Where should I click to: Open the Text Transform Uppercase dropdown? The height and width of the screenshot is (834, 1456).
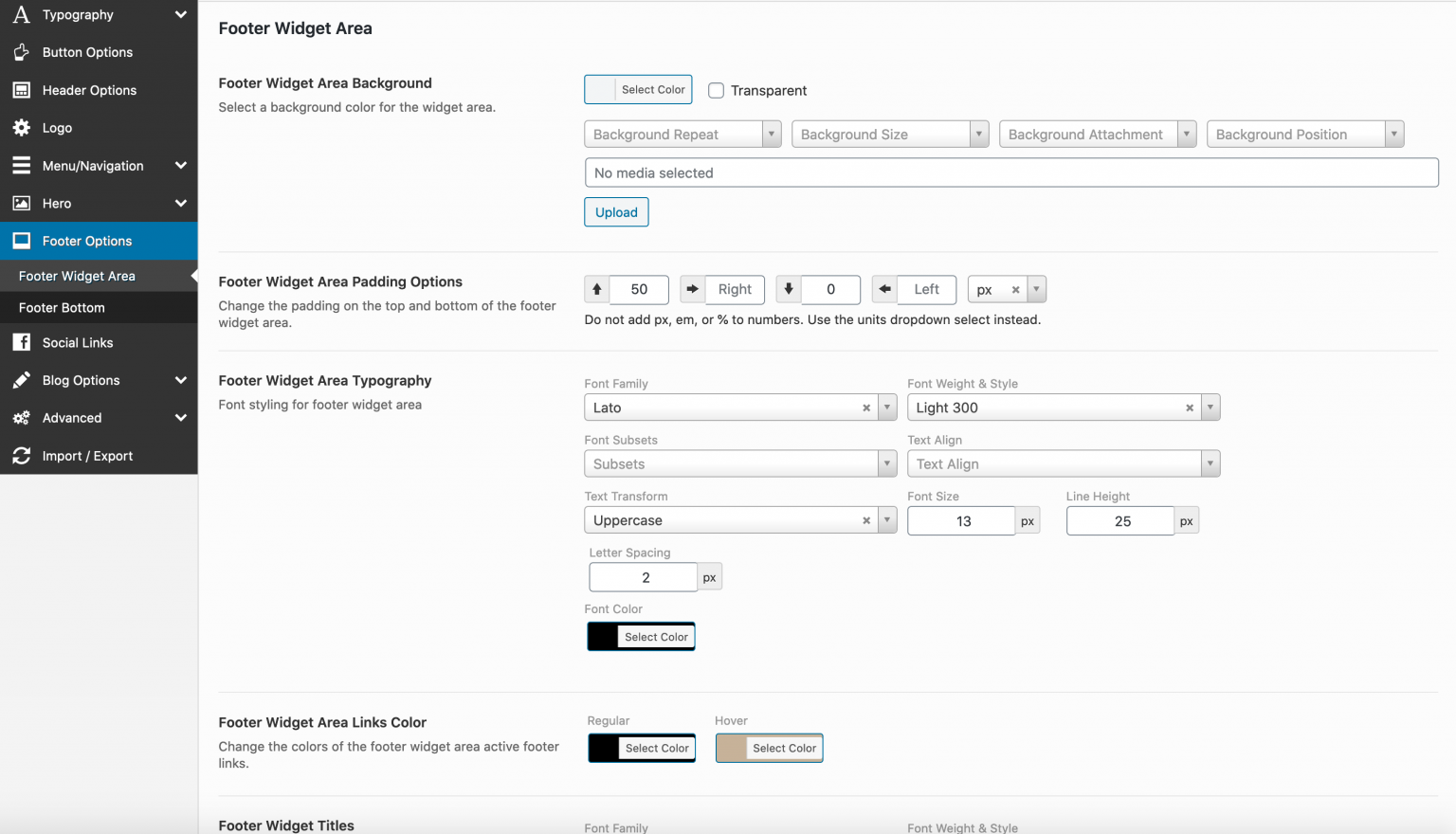[x=887, y=520]
